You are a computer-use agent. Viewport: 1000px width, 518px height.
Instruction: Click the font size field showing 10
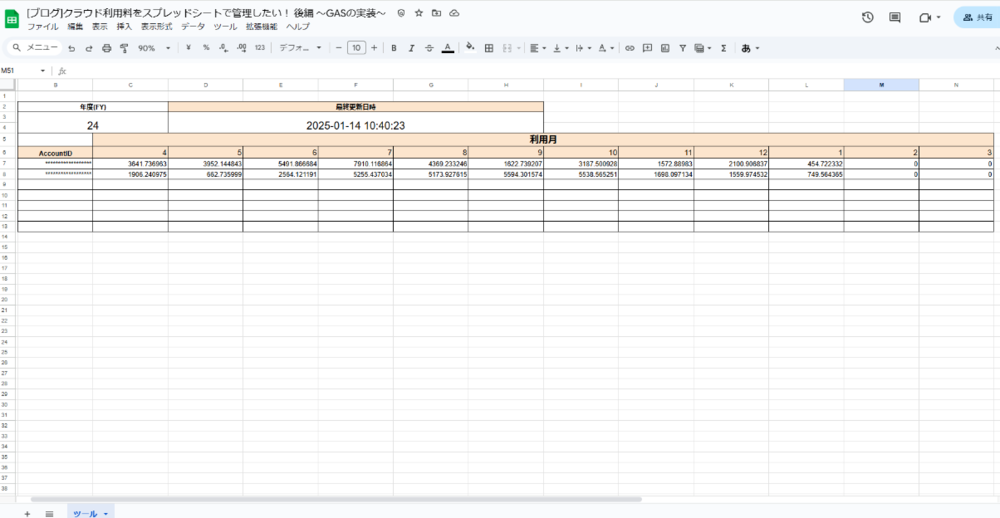(x=357, y=48)
